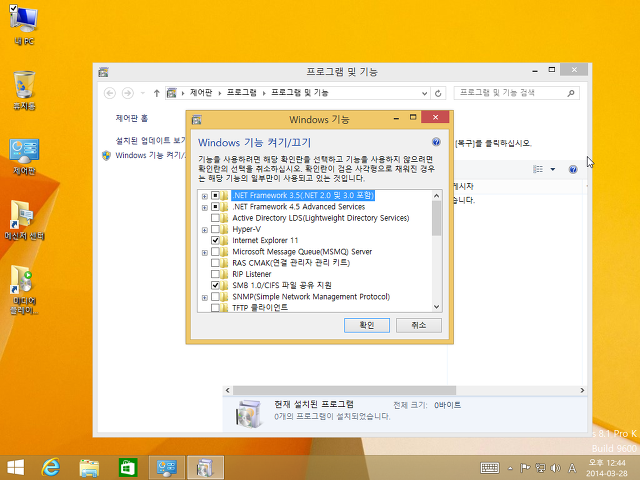Toggle .NET Framework 4.5 Advanced Services checkbox
640x480 pixels.
pyautogui.click(x=215, y=207)
